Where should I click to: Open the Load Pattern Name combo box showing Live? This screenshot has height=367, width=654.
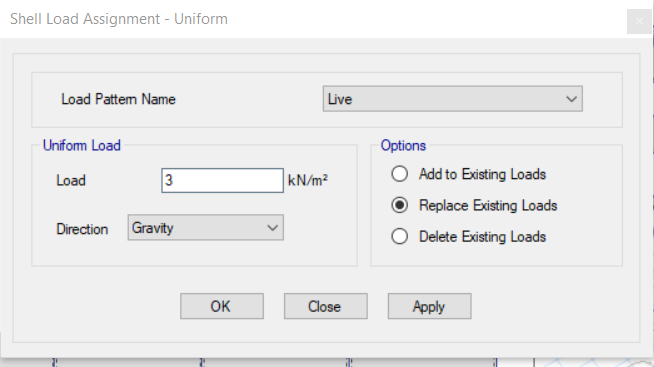453,99
